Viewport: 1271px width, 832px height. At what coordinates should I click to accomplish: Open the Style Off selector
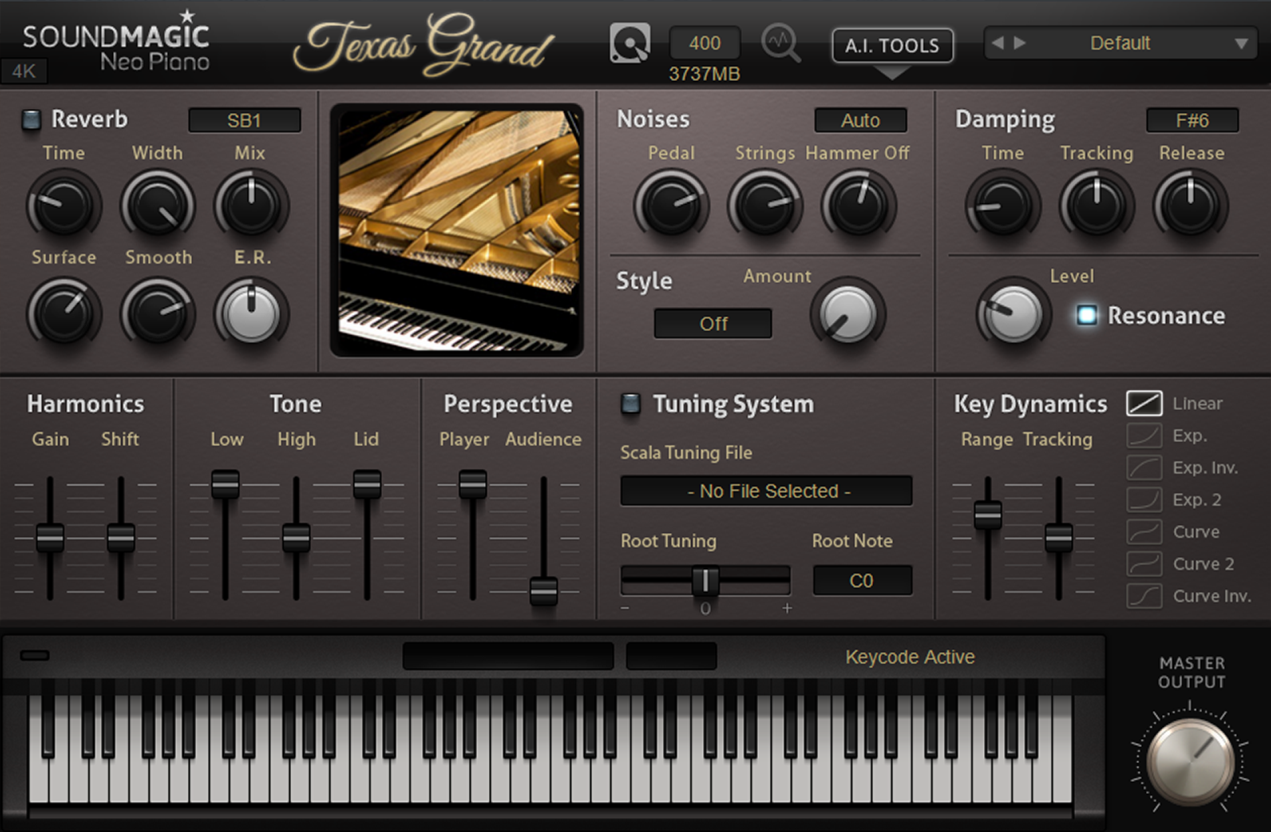tap(713, 324)
